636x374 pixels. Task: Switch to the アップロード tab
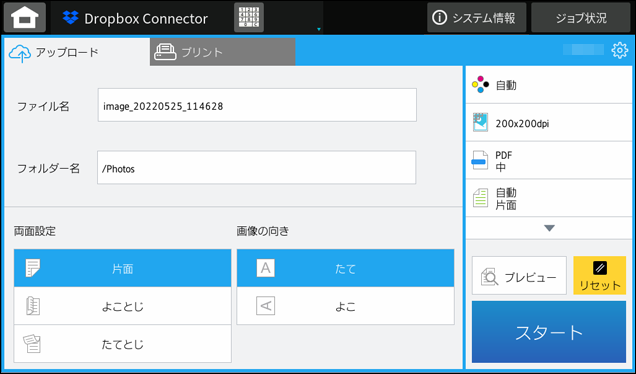click(x=77, y=52)
